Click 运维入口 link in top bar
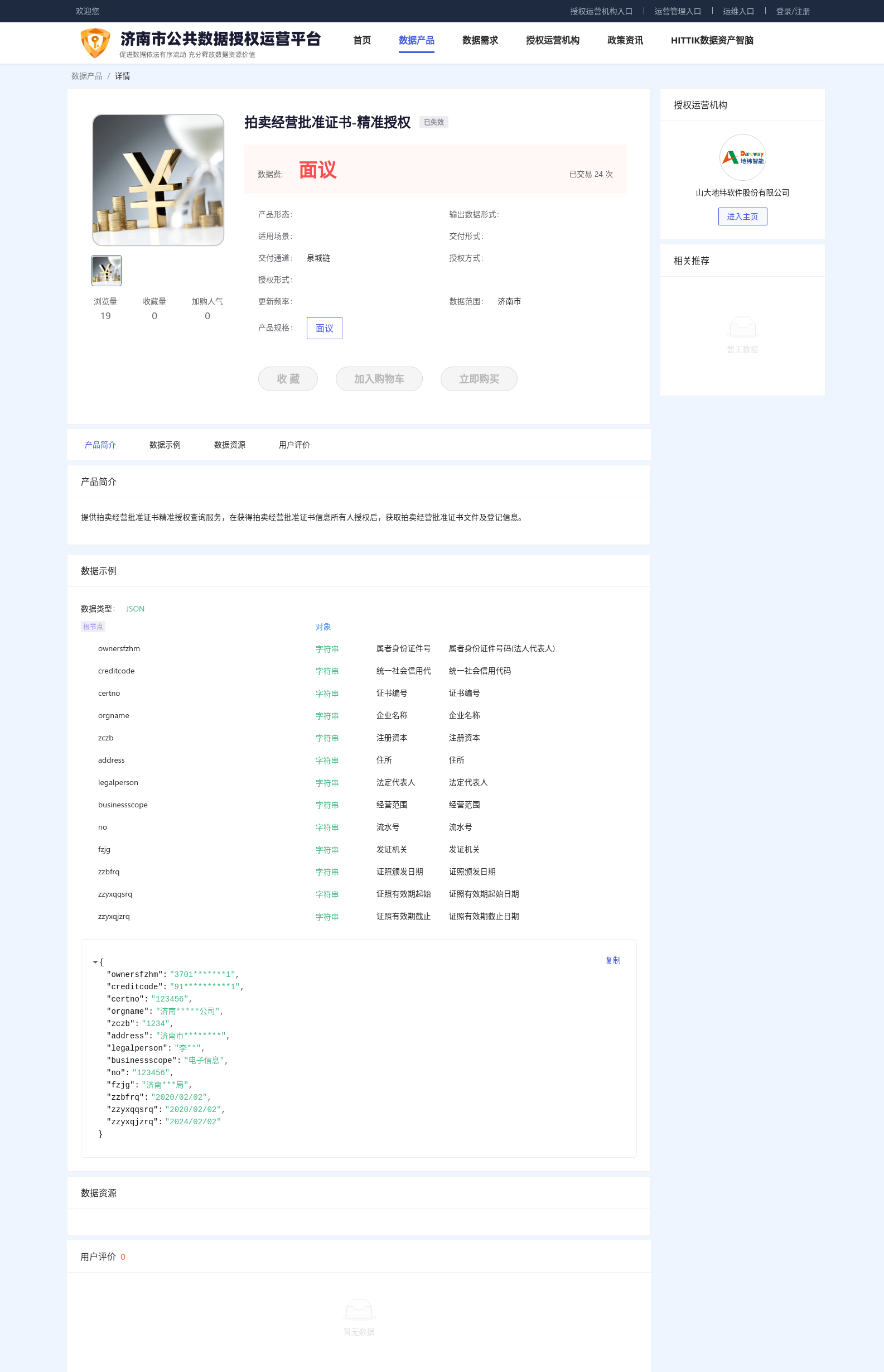 click(x=738, y=11)
